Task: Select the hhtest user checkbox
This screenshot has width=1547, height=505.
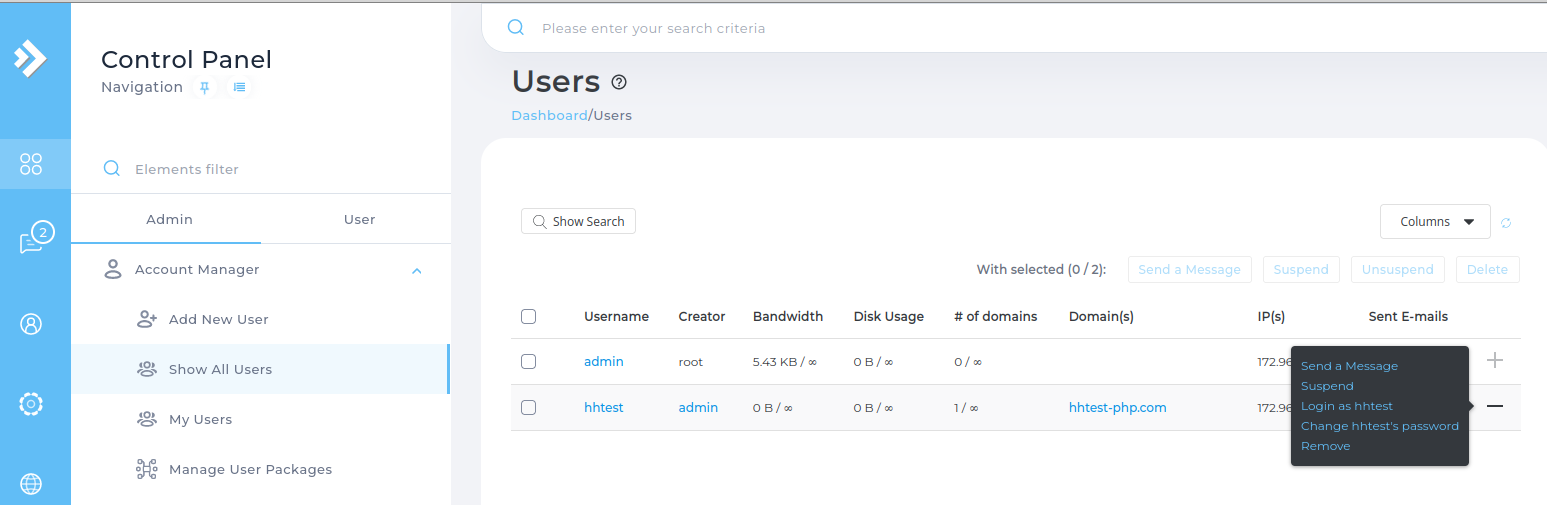Action: (x=529, y=407)
